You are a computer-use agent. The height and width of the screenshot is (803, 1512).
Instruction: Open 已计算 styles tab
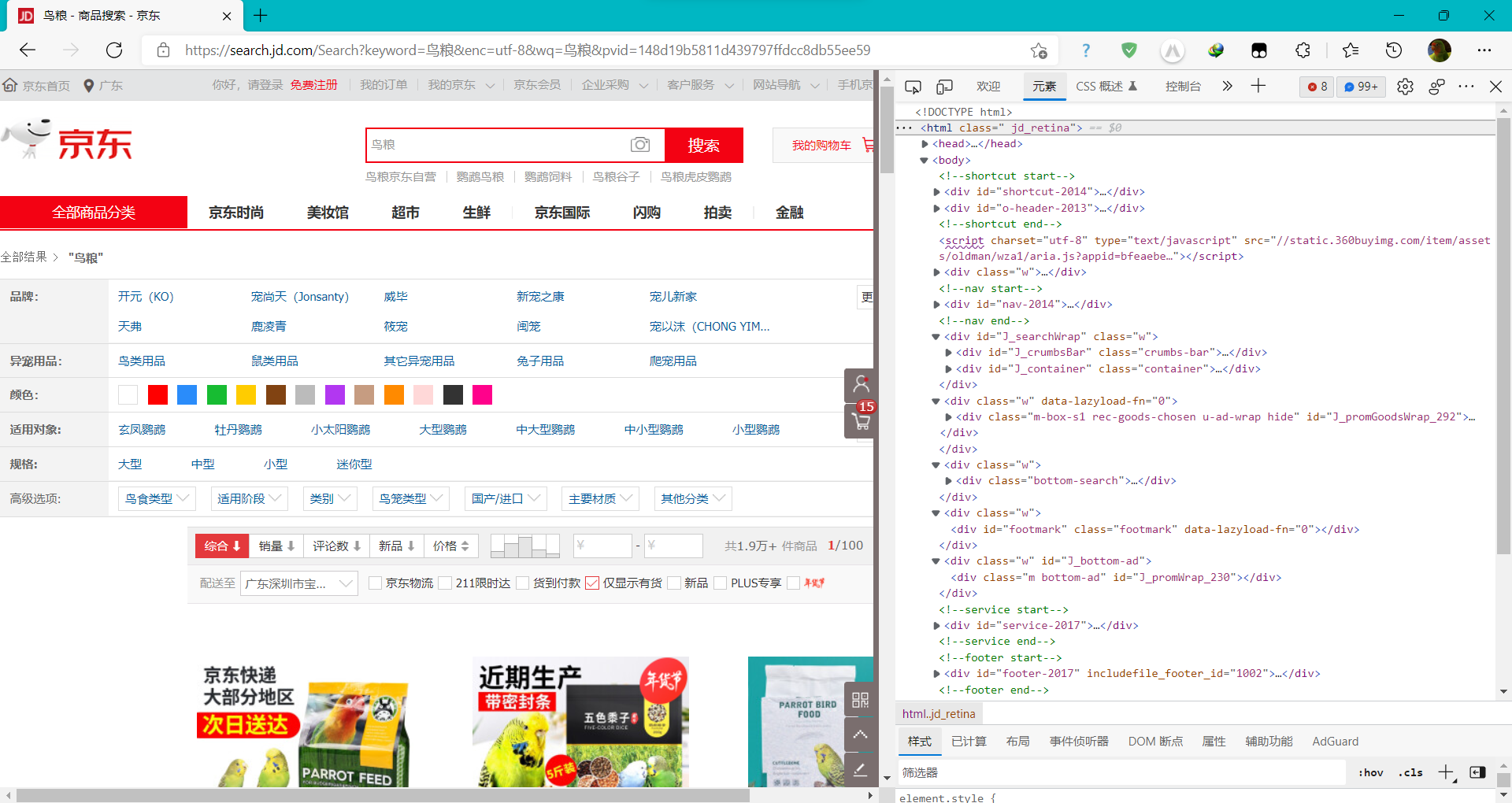969,742
